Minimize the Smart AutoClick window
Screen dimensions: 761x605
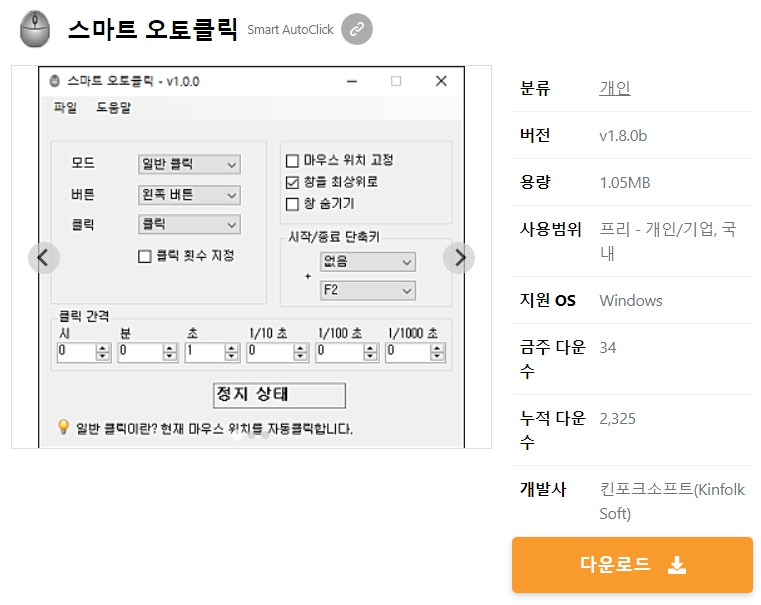point(352,82)
